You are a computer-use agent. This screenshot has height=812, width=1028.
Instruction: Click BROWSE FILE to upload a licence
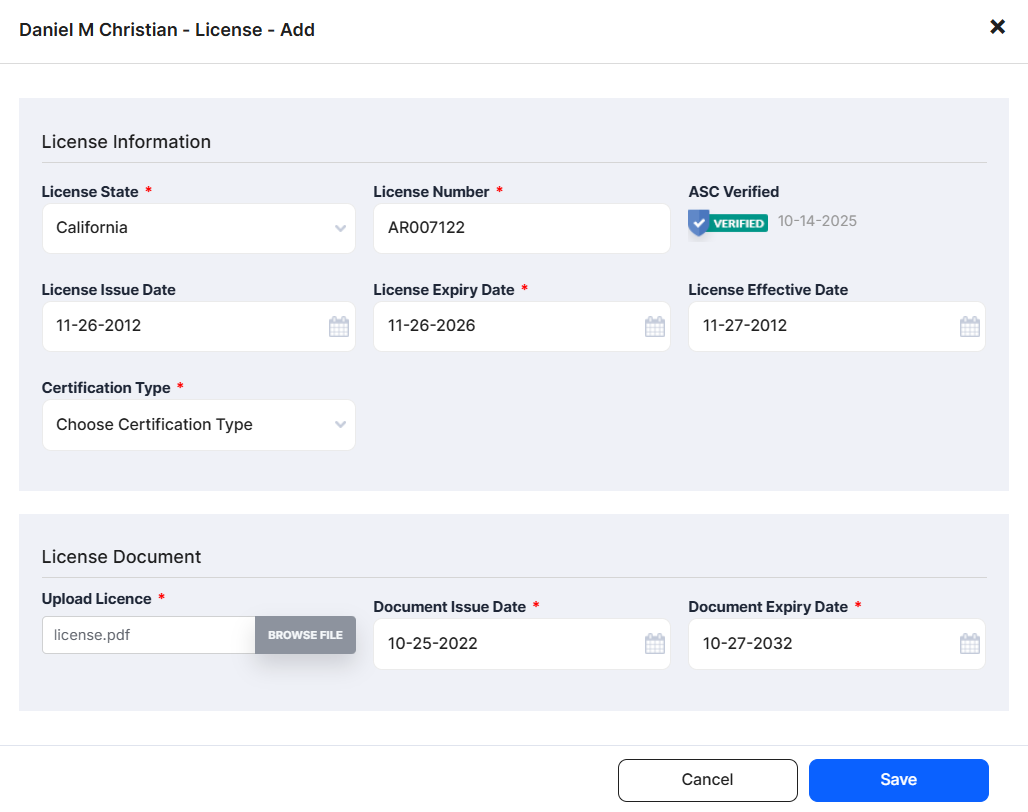305,634
